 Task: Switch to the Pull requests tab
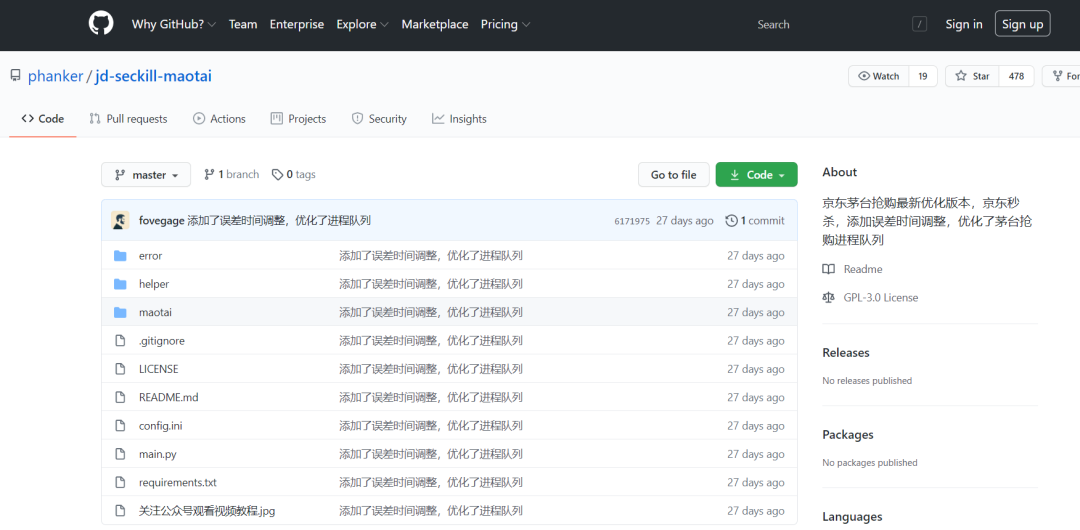click(x=128, y=119)
